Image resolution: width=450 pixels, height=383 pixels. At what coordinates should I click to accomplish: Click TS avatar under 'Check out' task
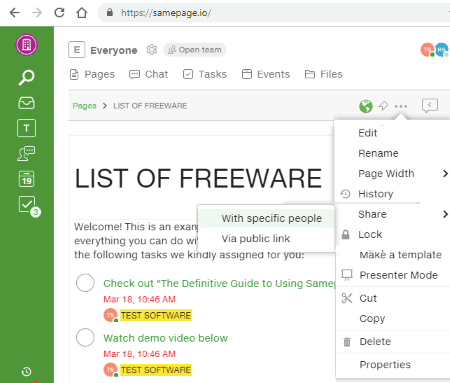[x=111, y=315]
